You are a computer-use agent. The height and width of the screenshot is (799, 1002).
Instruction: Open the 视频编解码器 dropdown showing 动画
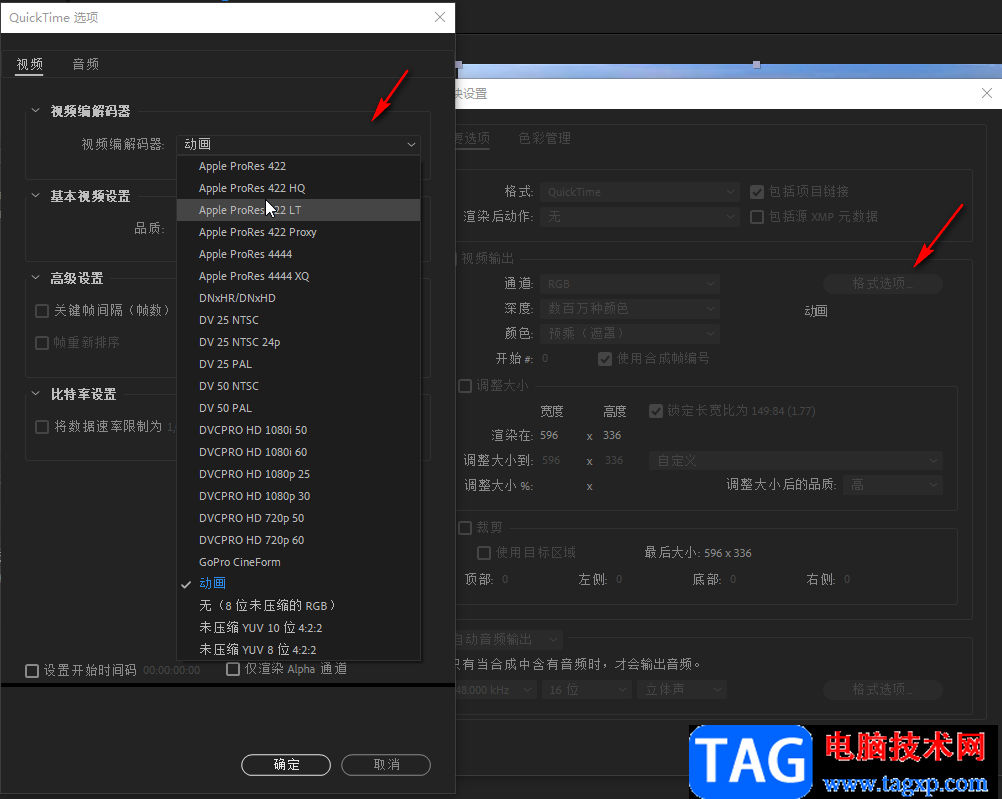point(298,144)
